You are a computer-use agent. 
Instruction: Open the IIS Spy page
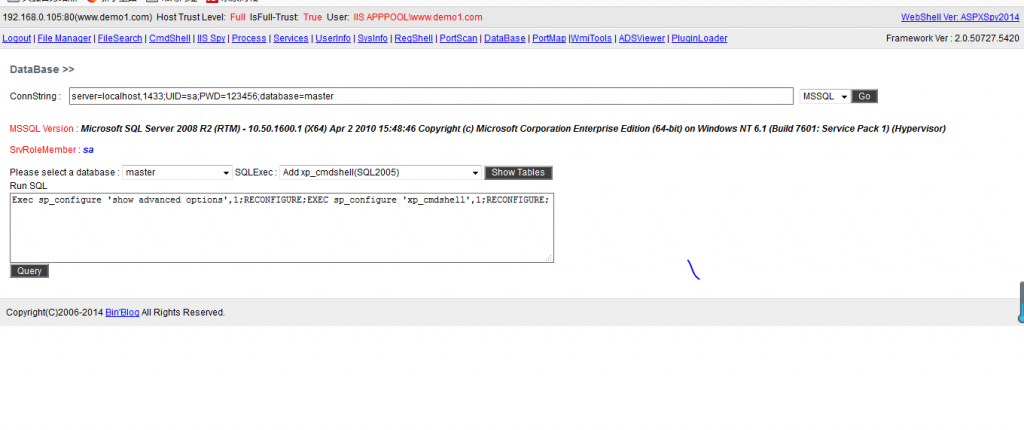(x=211, y=39)
